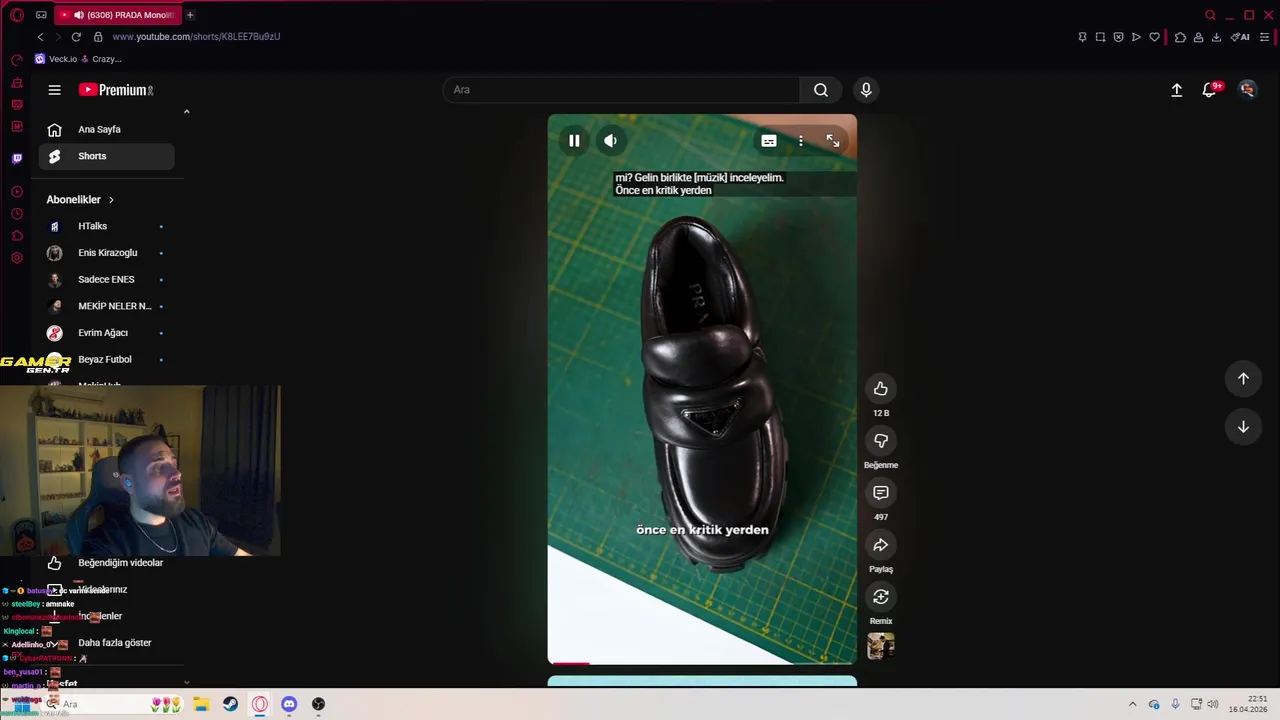View site security lock info
The image size is (1280, 720).
98,37
